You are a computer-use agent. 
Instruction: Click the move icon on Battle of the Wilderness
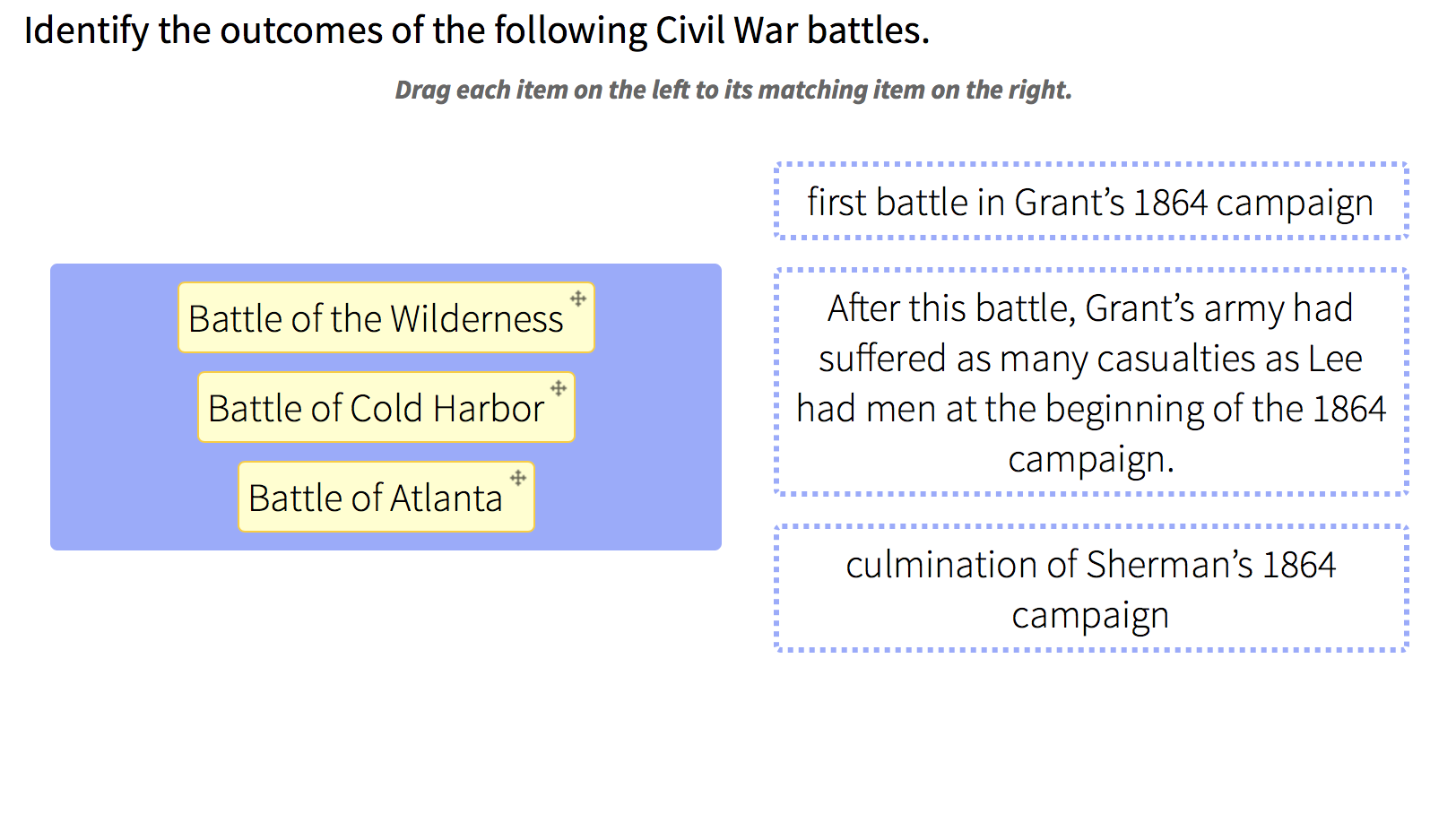(x=578, y=299)
